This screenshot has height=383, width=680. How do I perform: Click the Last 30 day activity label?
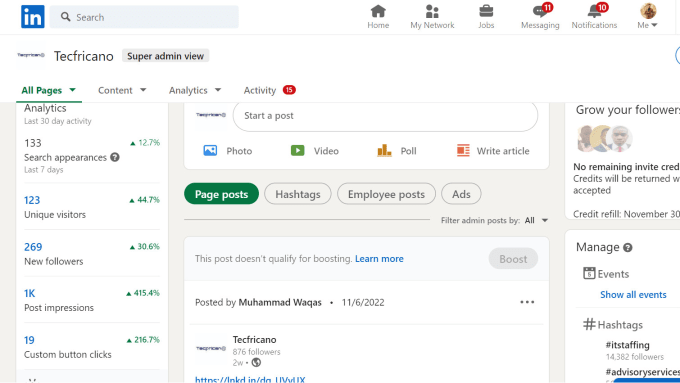[x=58, y=121]
